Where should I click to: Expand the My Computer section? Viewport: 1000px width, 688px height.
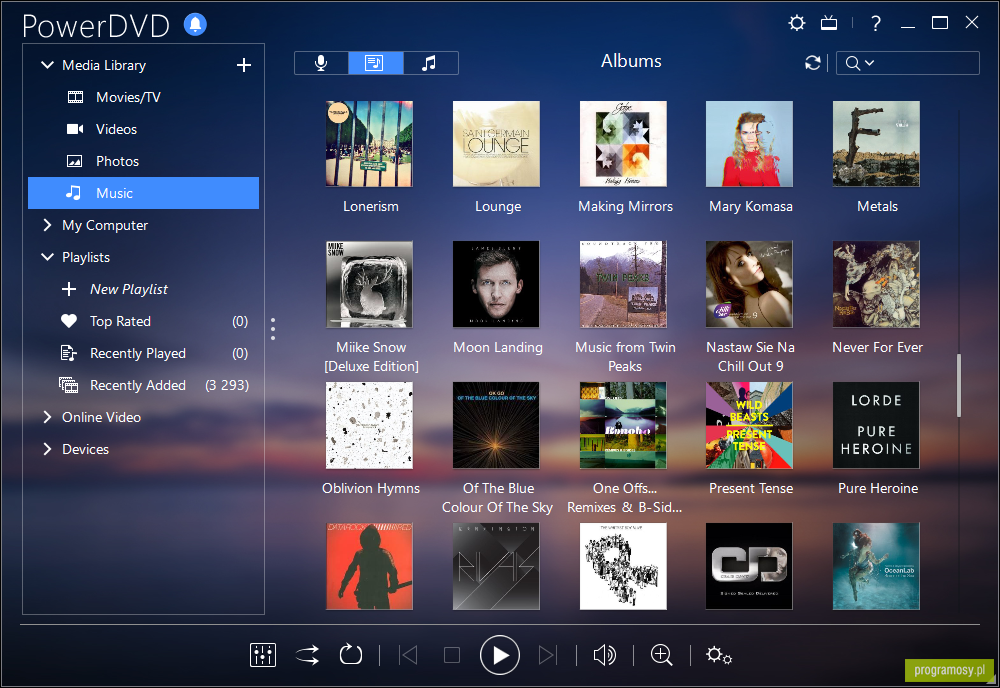click(x=47, y=225)
